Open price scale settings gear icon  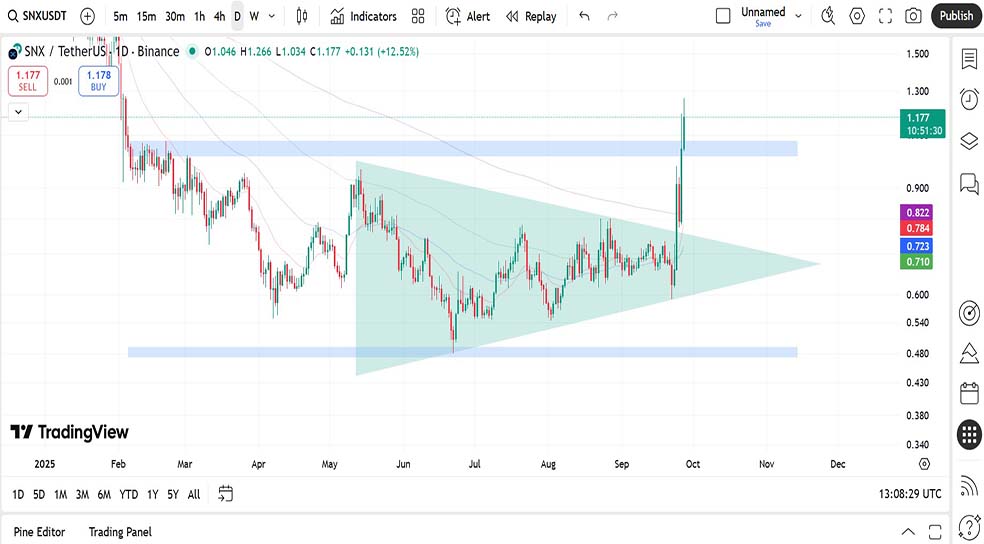924,464
